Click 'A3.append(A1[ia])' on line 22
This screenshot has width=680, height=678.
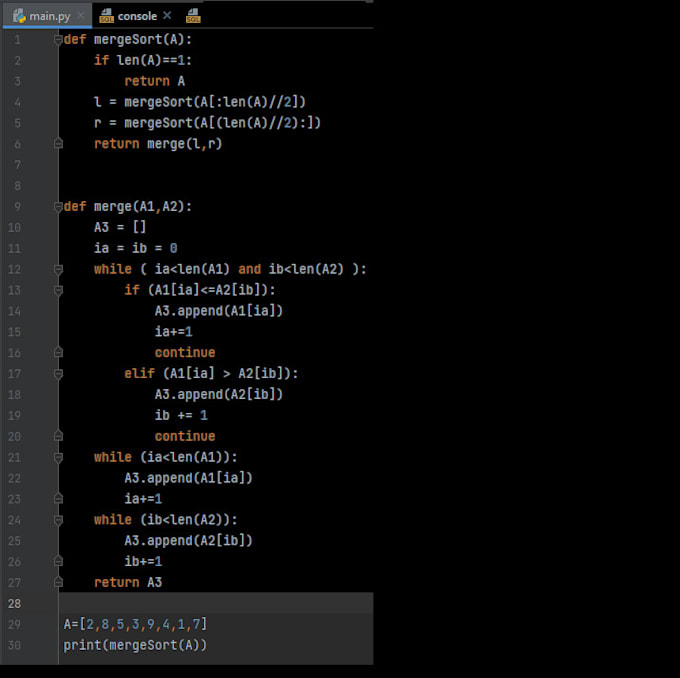click(189, 478)
